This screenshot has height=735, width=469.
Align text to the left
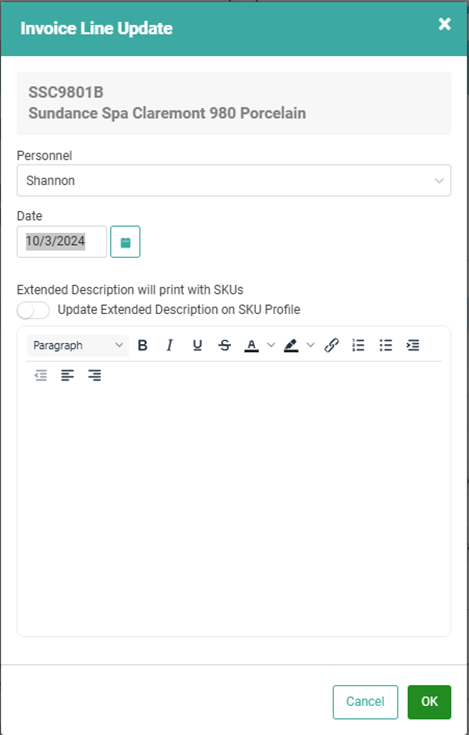tap(67, 375)
